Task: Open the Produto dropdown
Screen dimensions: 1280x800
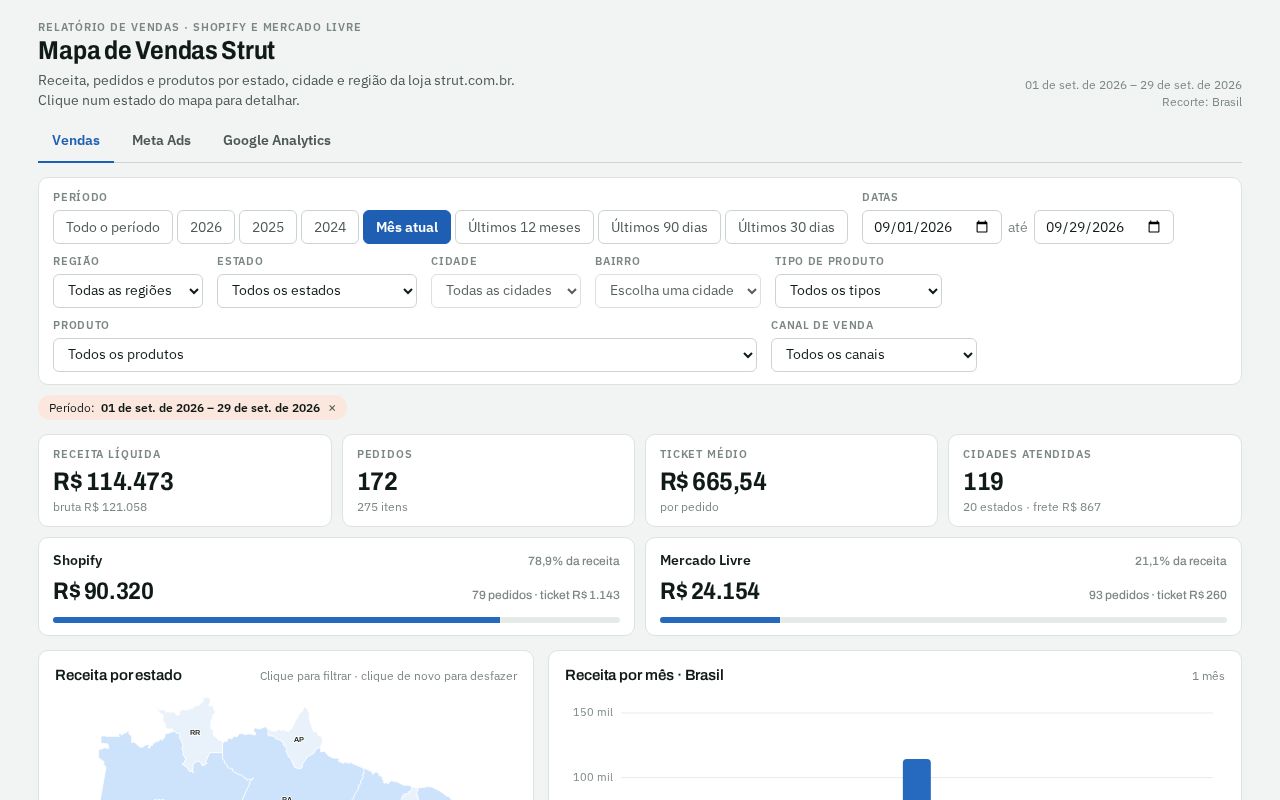Action: [405, 355]
